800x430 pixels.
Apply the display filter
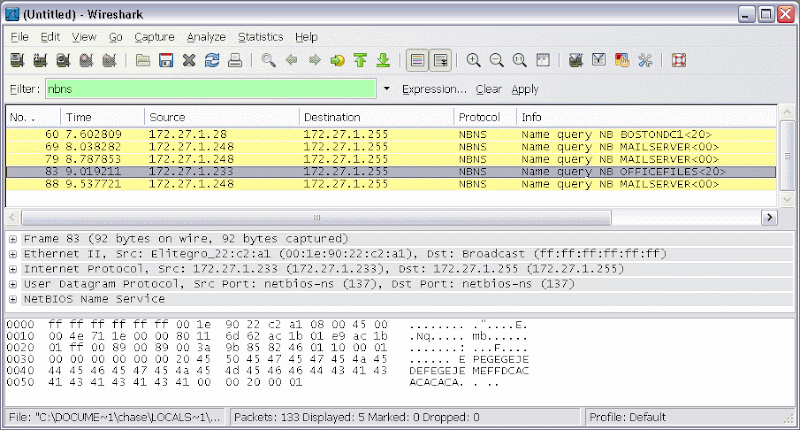[x=525, y=89]
